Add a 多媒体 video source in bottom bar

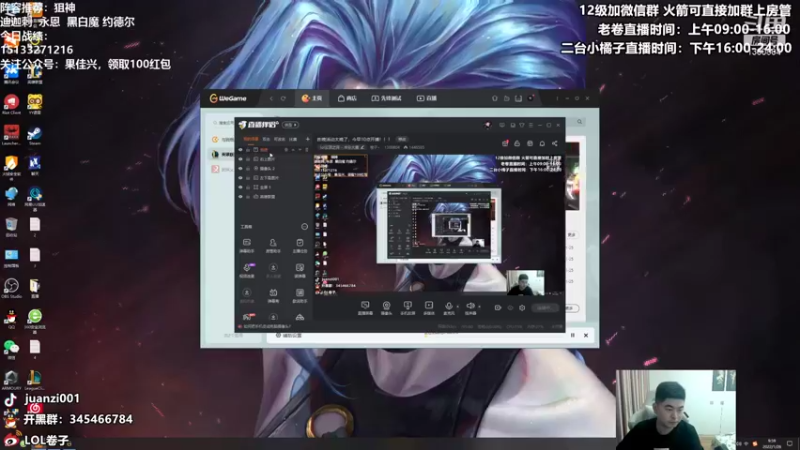coord(429,308)
